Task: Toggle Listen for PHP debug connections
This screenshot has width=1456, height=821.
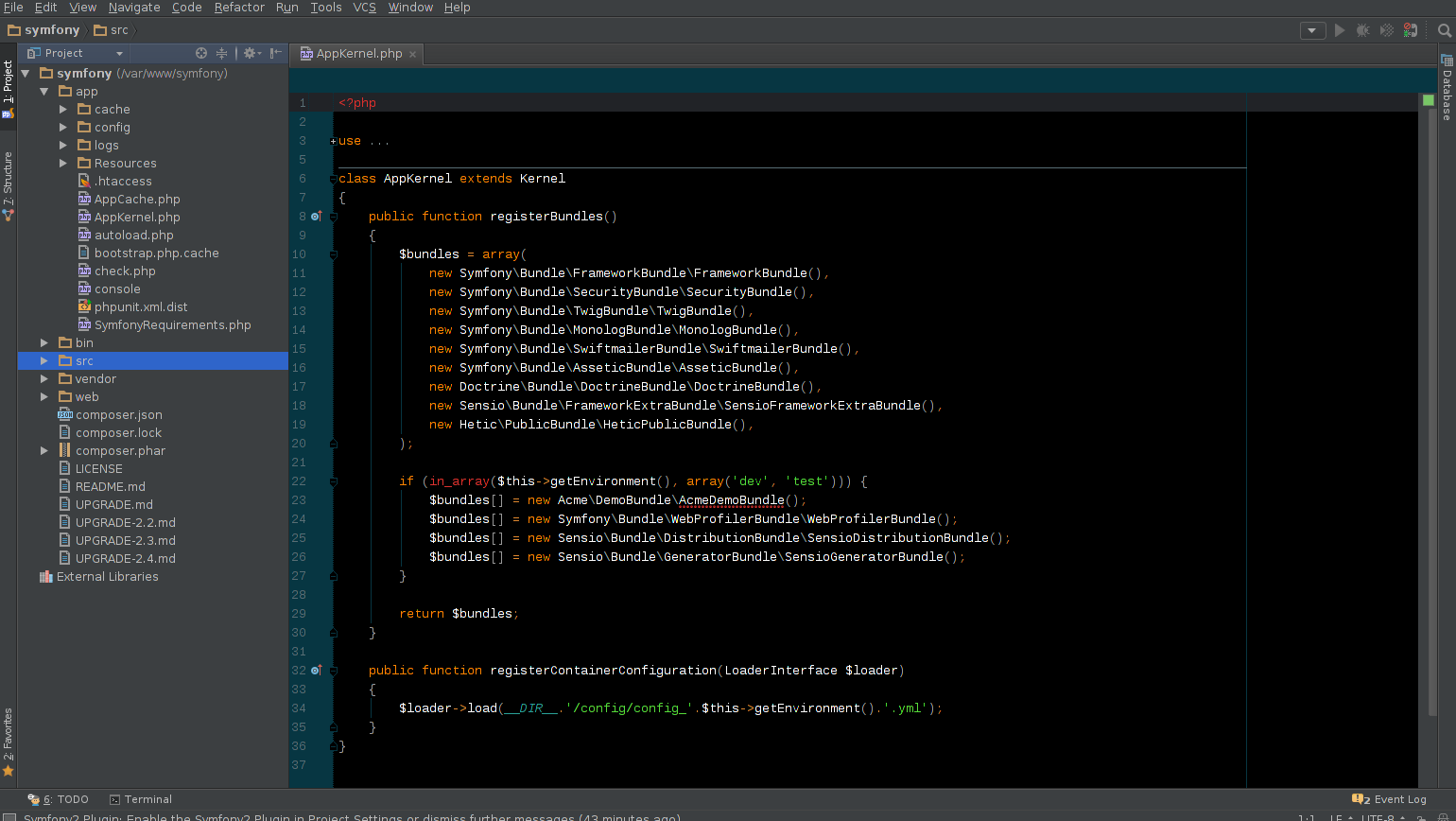Action: (x=1410, y=30)
